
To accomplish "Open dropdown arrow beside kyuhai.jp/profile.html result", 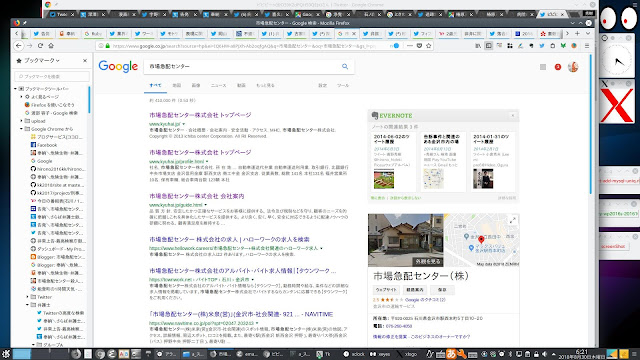I will pos(207,162).
